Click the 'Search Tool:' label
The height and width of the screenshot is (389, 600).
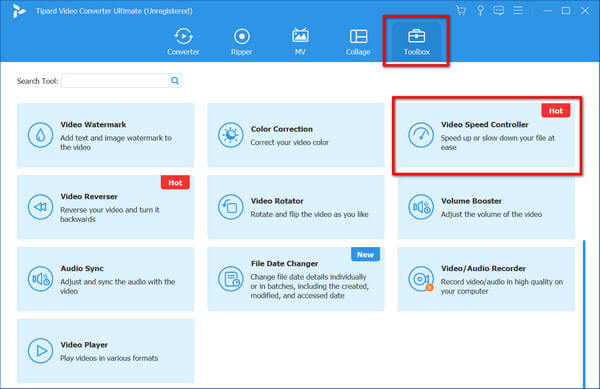38,81
